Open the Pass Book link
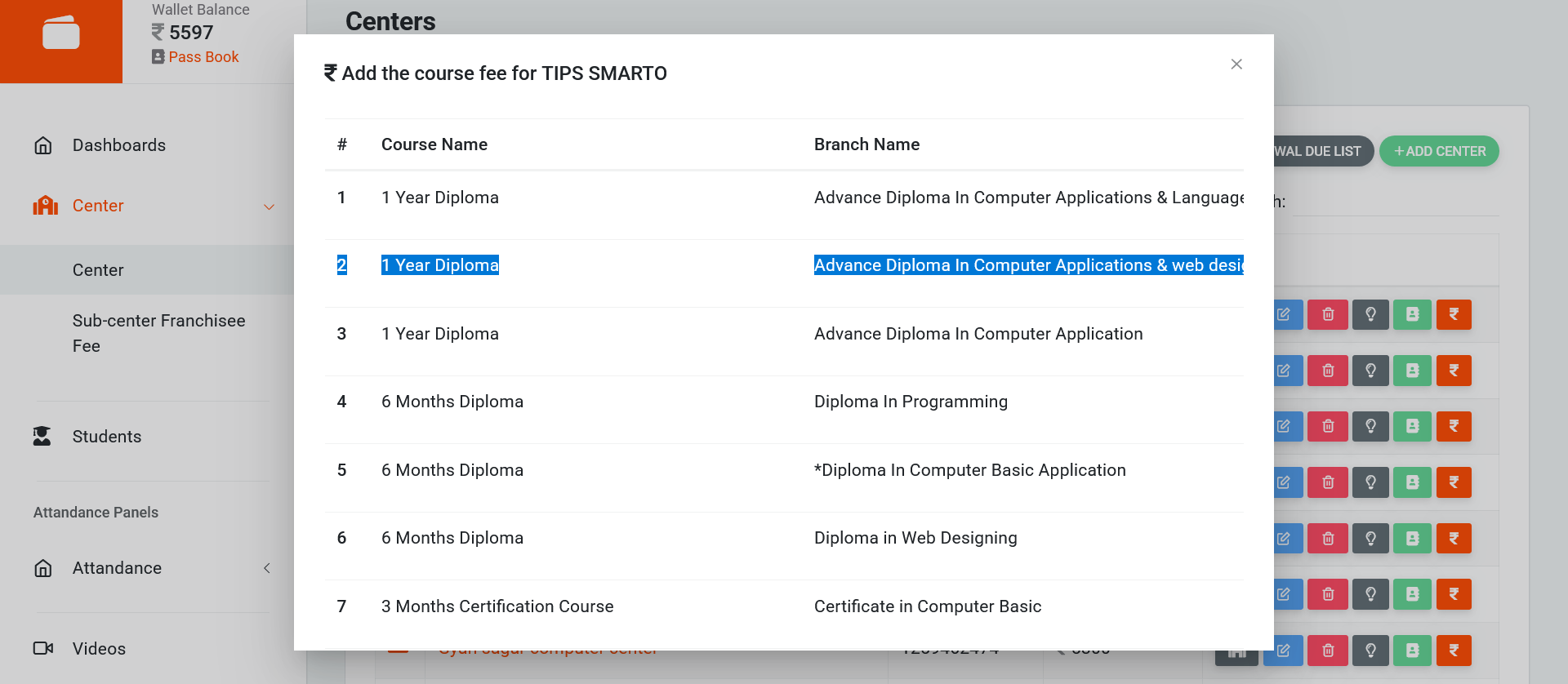Screen dimensions: 1568x684 pos(203,57)
